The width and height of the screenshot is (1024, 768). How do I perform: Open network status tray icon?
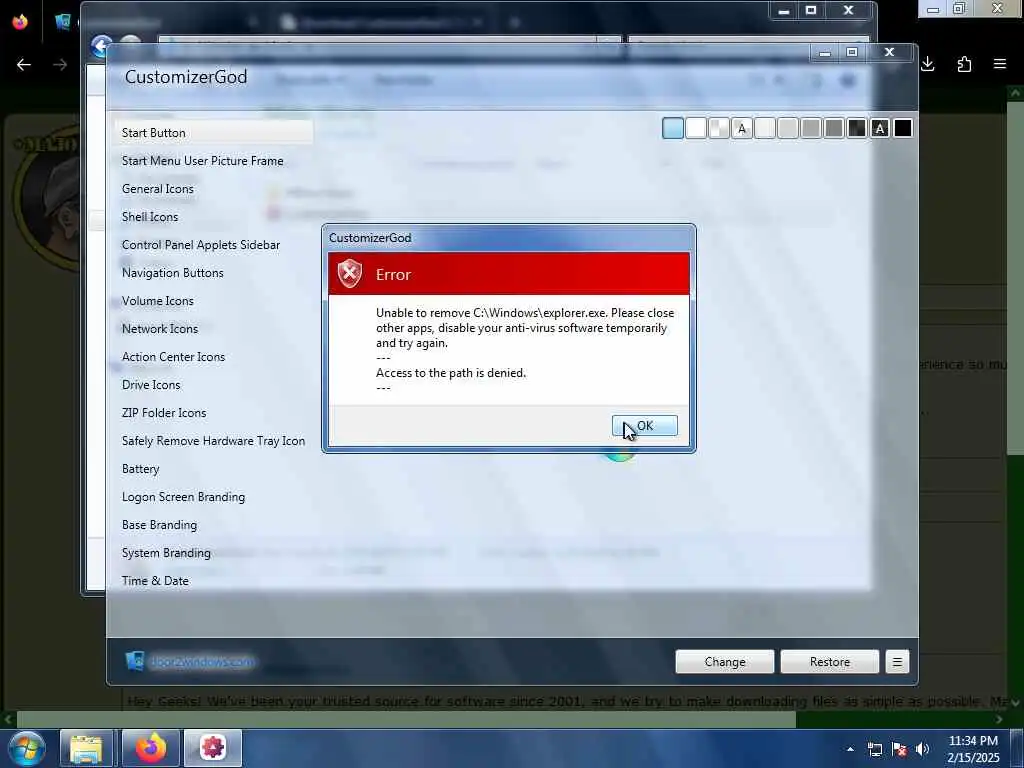(x=874, y=749)
